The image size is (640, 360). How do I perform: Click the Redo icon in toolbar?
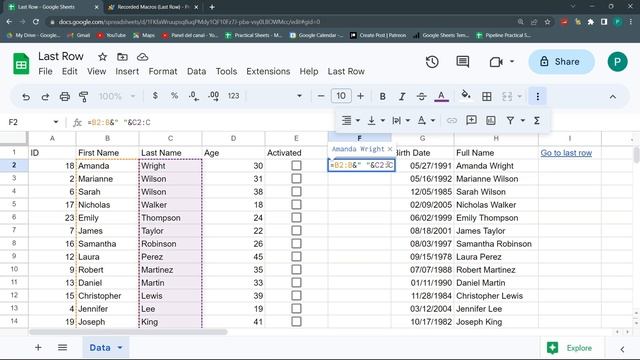pyautogui.click(x=45, y=97)
